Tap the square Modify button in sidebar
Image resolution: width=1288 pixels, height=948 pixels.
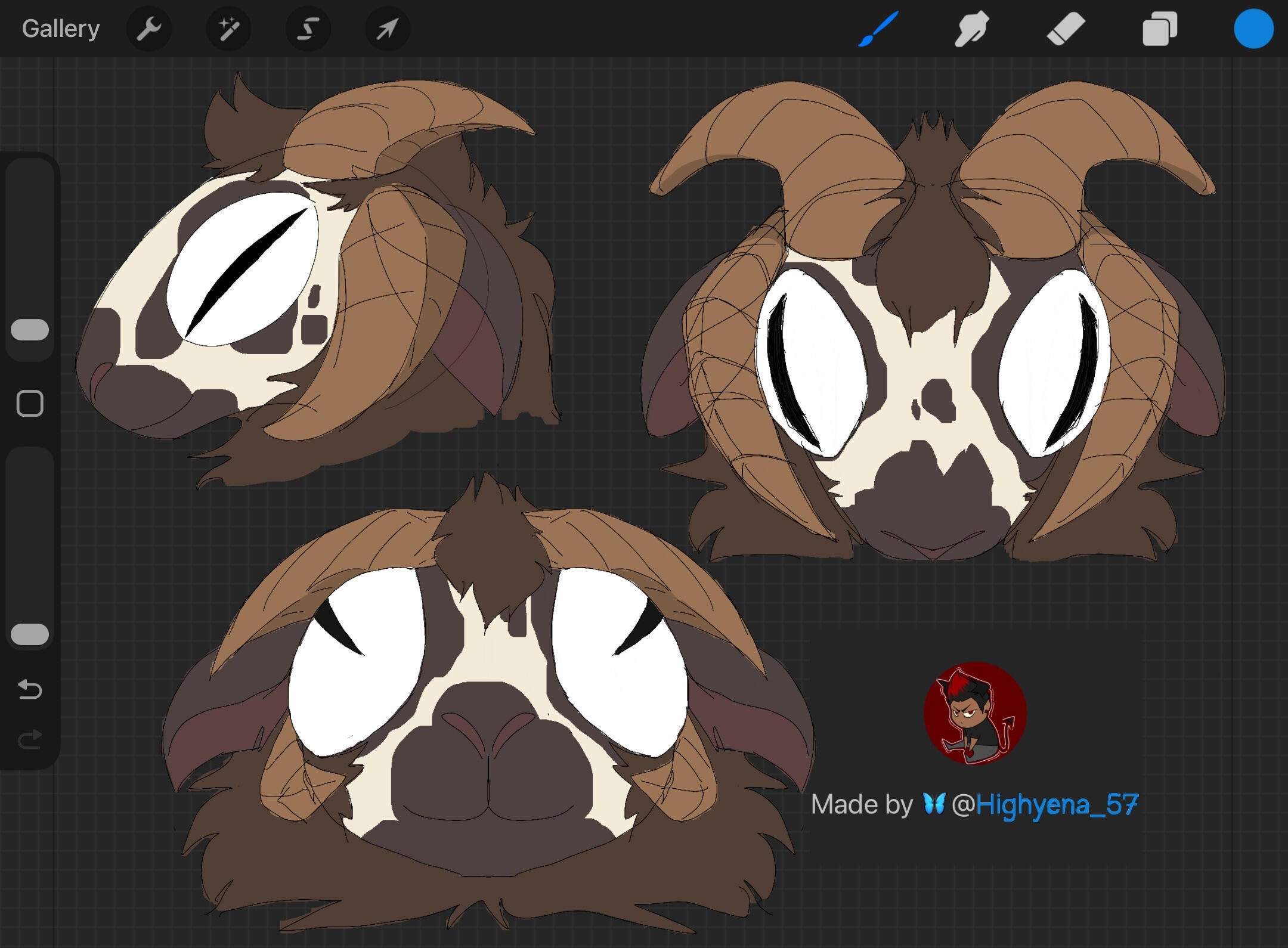30,404
